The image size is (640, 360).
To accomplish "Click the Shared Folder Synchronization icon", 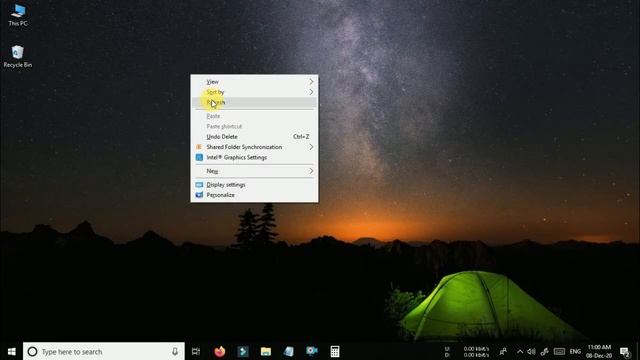I will [199, 147].
